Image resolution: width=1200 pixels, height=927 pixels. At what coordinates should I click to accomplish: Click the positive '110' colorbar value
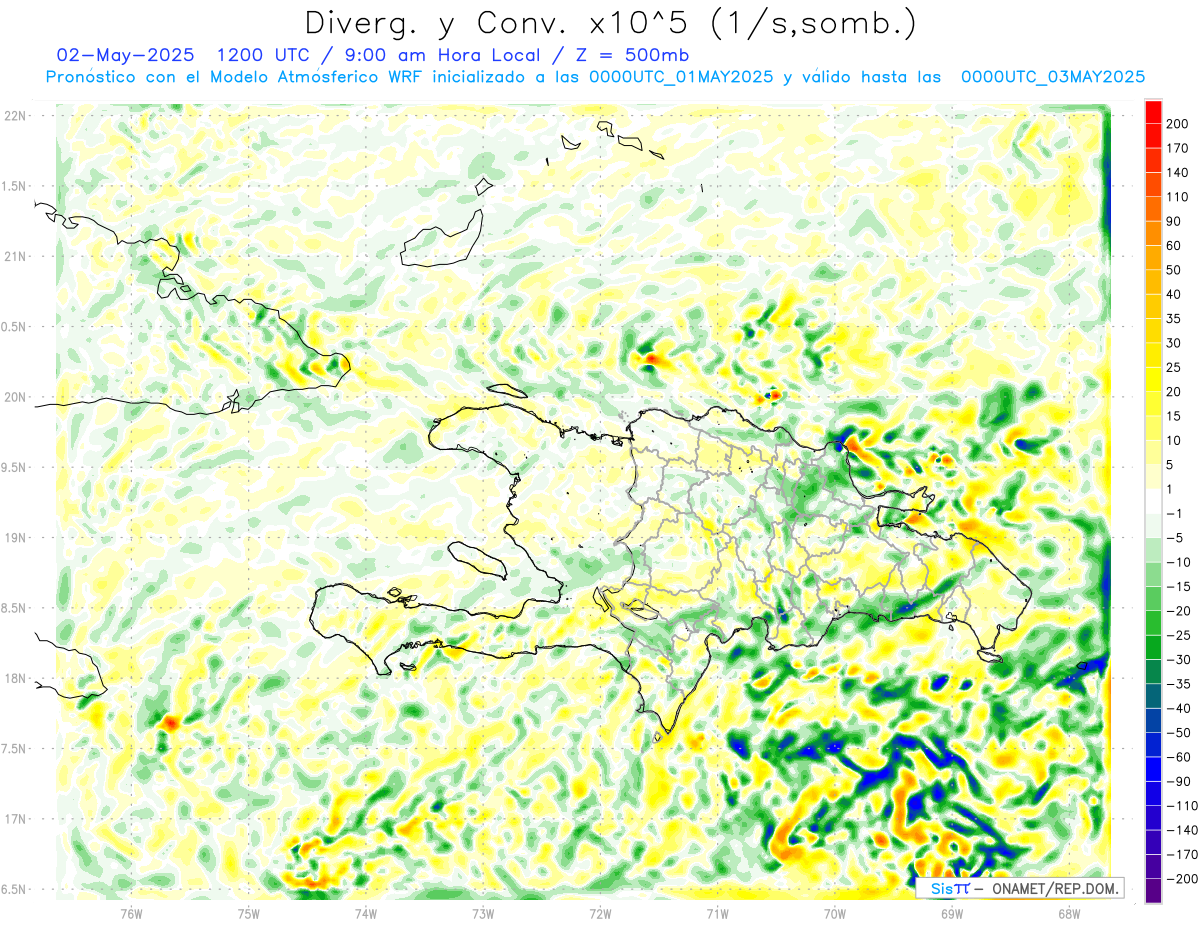tap(1176, 197)
